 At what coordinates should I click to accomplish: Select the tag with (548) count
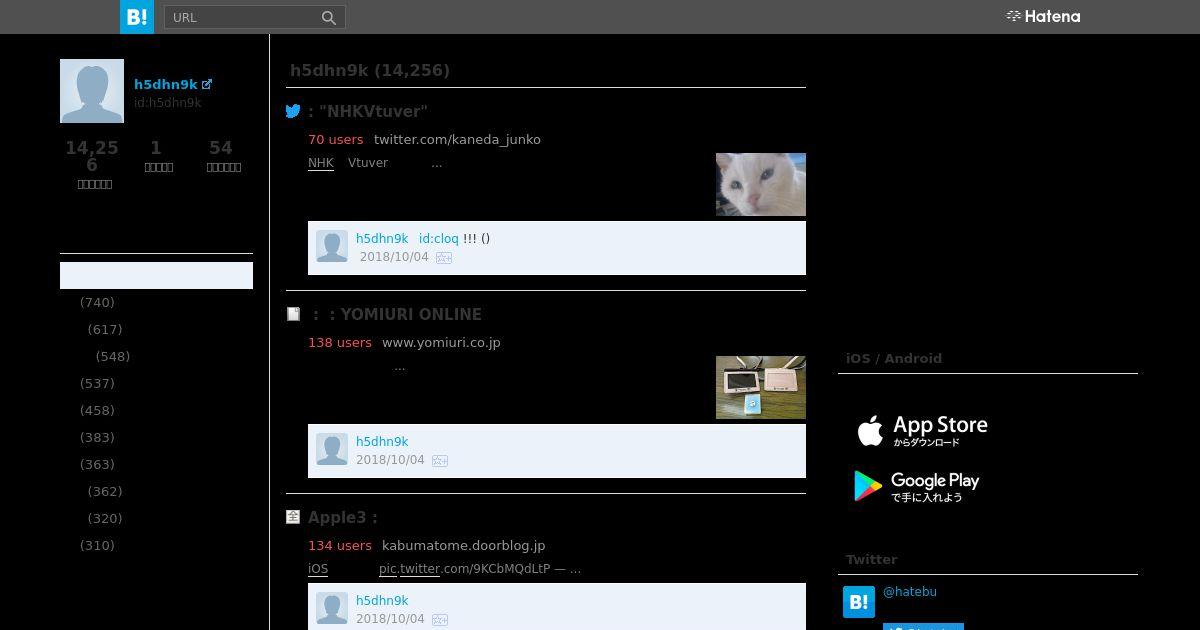(x=113, y=357)
